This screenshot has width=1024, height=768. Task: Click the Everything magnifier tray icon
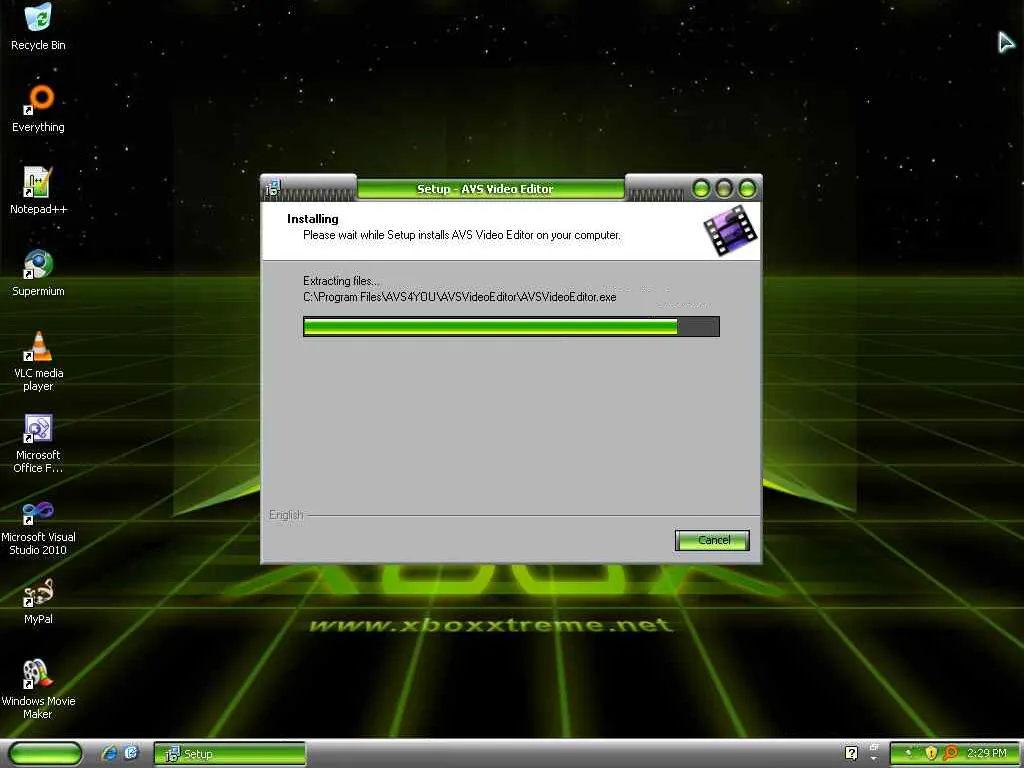click(950, 753)
